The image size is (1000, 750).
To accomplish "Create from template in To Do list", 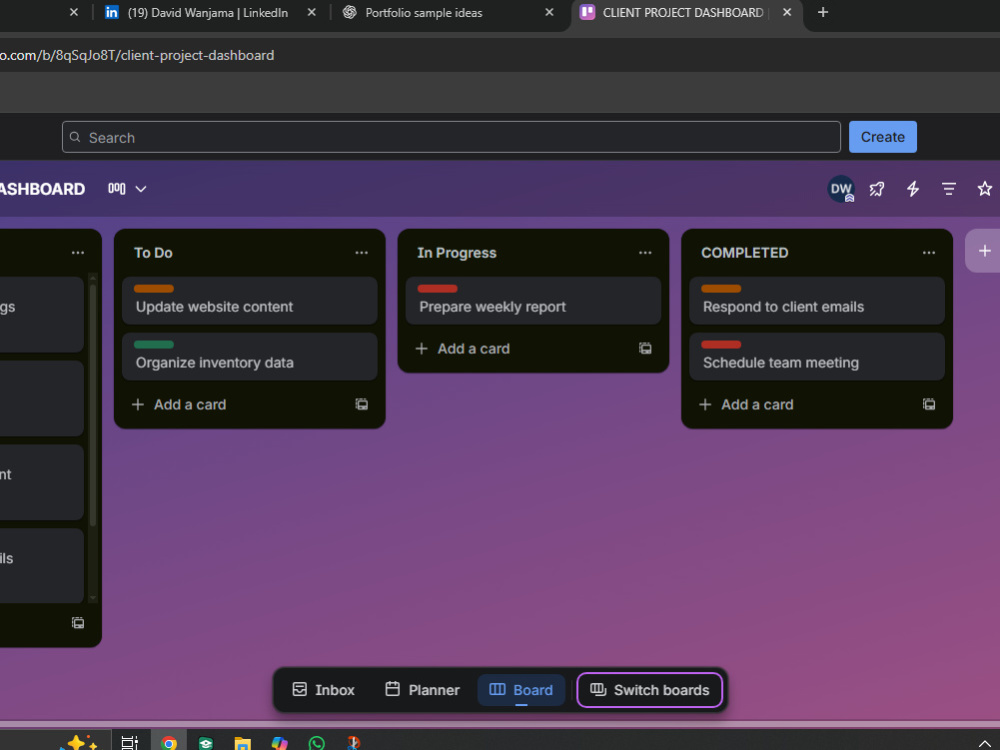I will pos(362,404).
